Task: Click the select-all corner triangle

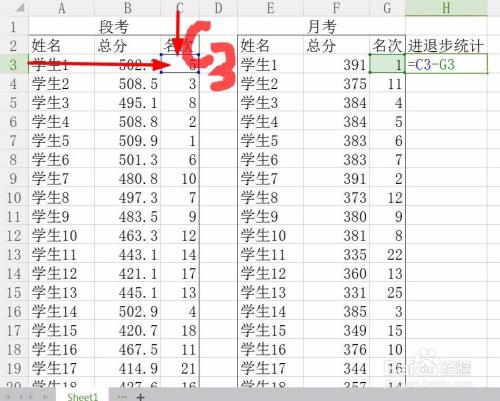Action: point(20,7)
